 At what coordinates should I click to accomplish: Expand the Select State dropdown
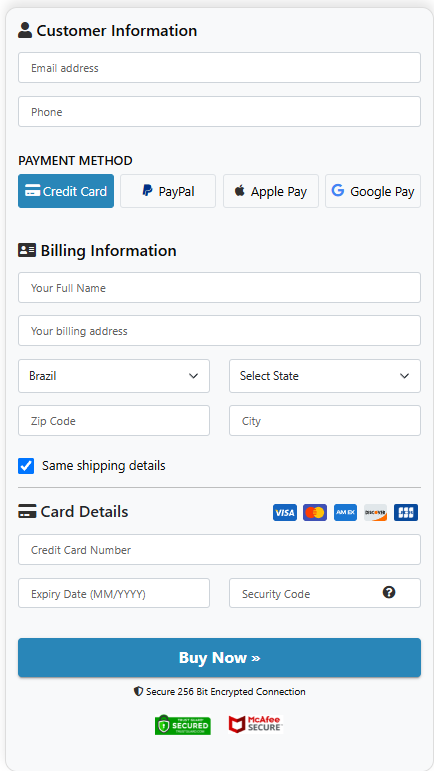tap(325, 376)
